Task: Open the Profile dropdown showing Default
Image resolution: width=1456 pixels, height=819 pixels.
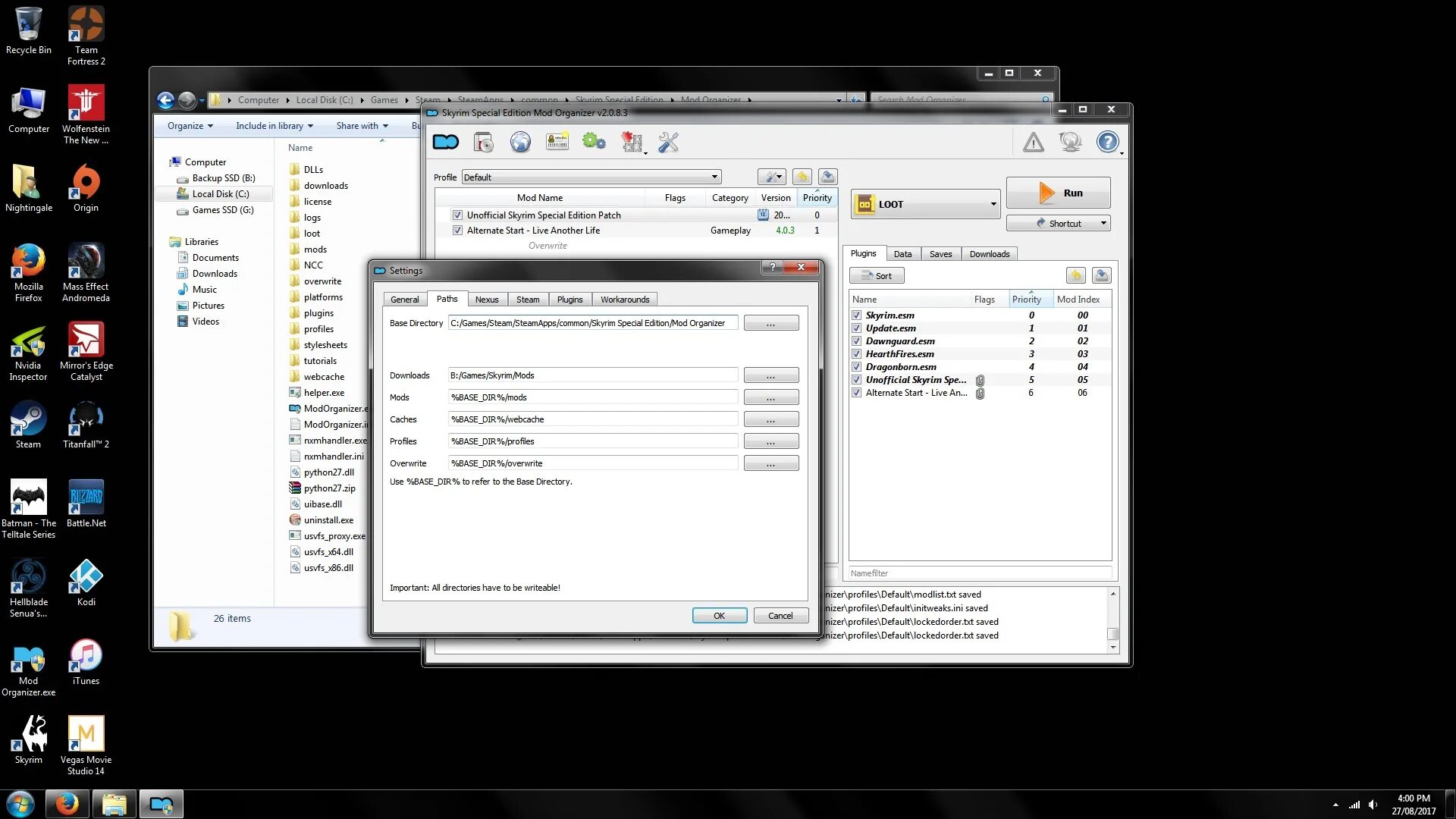Action: pos(591,177)
